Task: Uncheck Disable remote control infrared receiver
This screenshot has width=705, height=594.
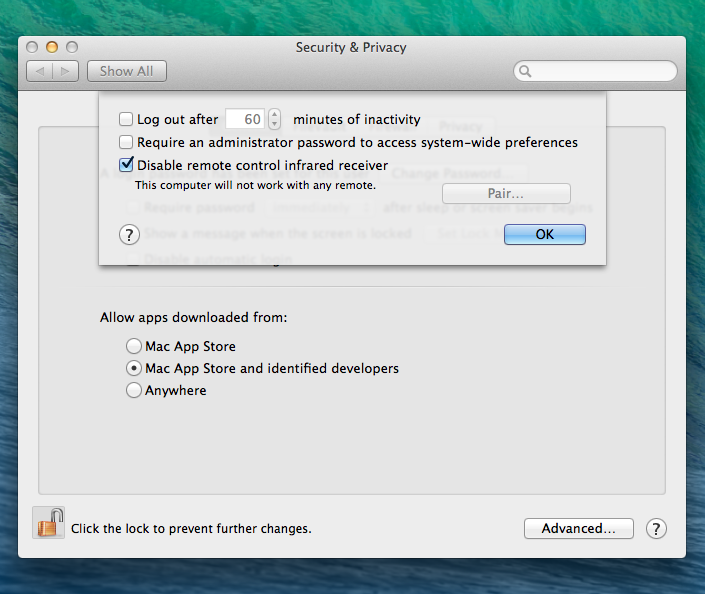Action: (x=126, y=164)
